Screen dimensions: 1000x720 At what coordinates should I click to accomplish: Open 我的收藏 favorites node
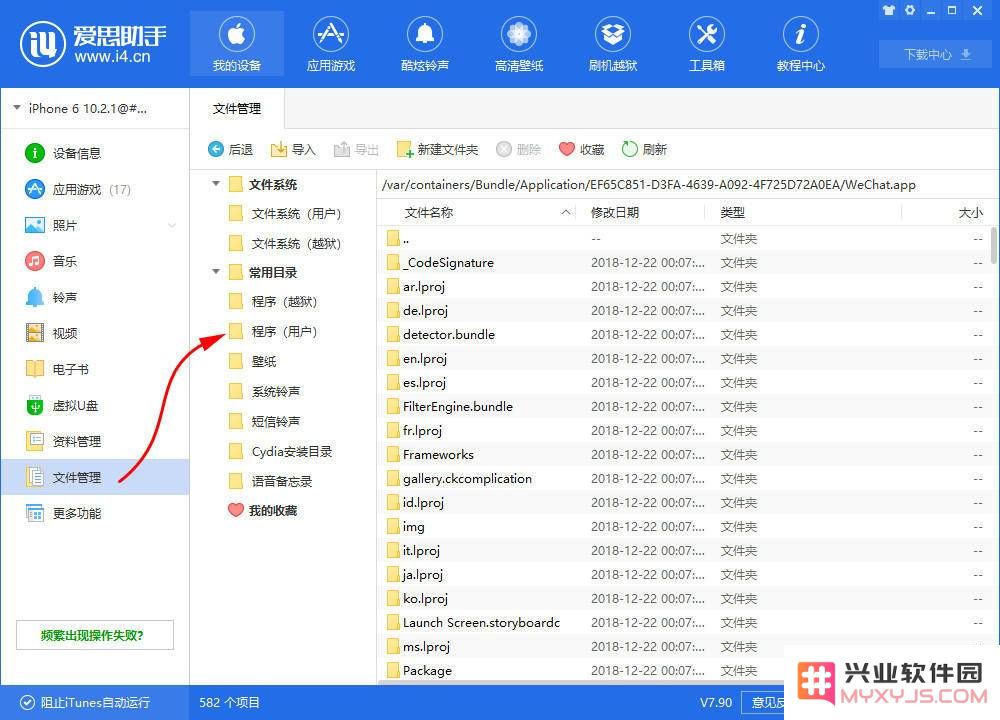pyautogui.click(x=263, y=511)
